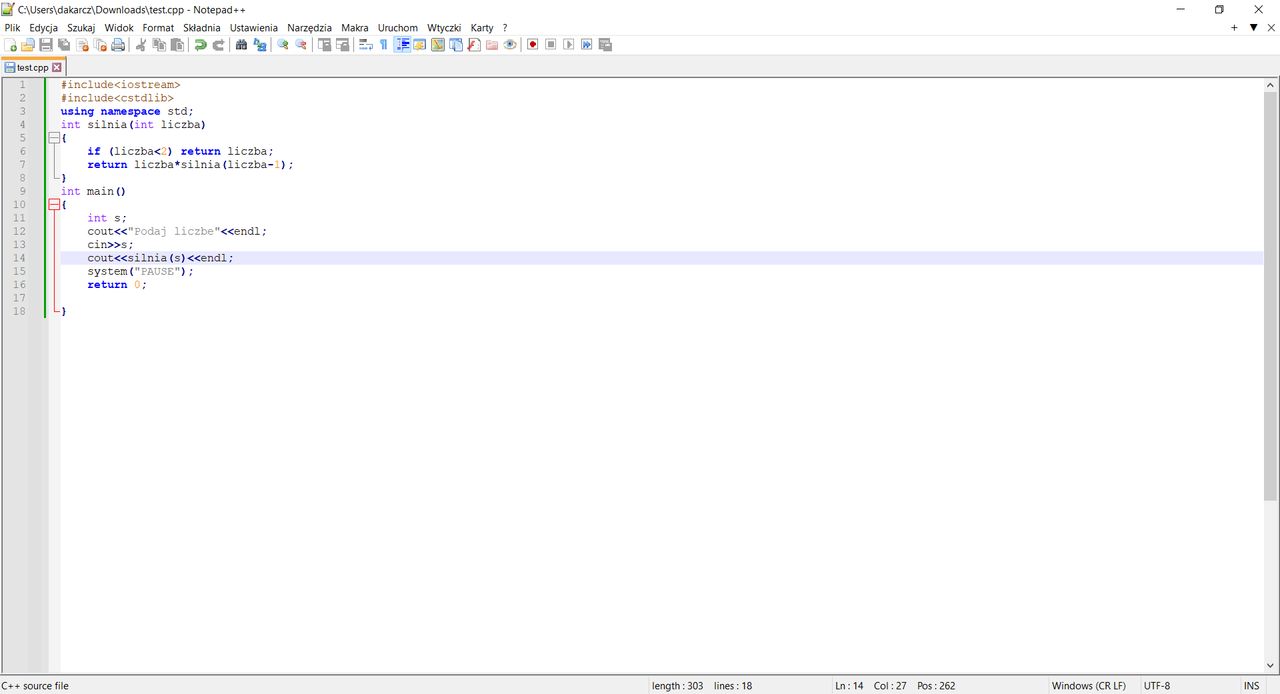
Task: Click the Close All documents toolbar icon
Action: tap(100, 45)
